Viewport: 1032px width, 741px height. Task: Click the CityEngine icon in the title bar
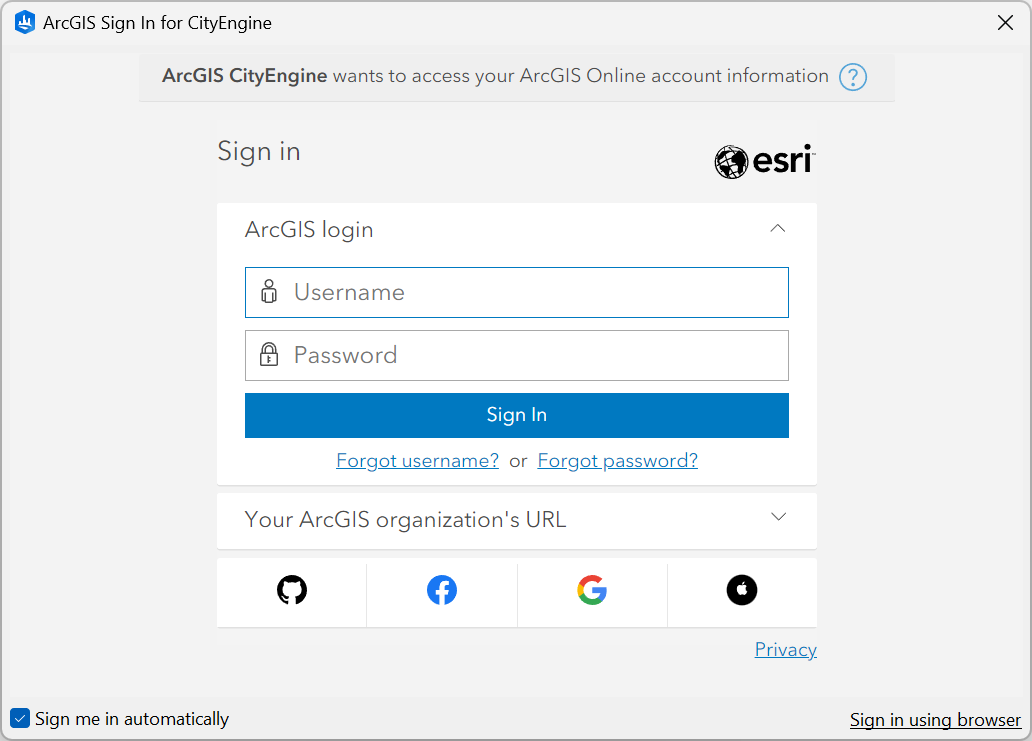[x=24, y=22]
